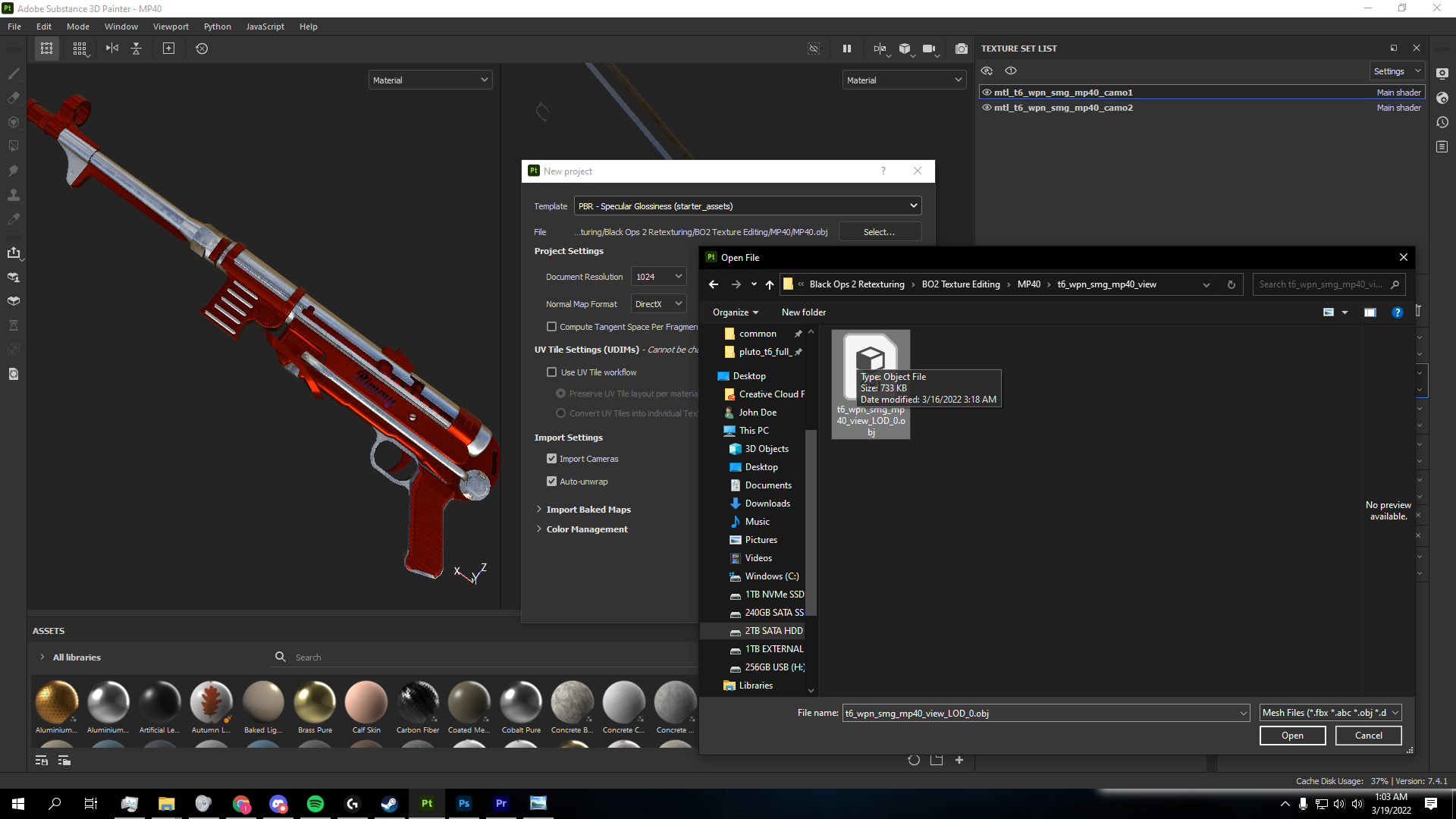Image resolution: width=1456 pixels, height=819 pixels.
Task: Open the JavaScript menu
Action: click(265, 27)
